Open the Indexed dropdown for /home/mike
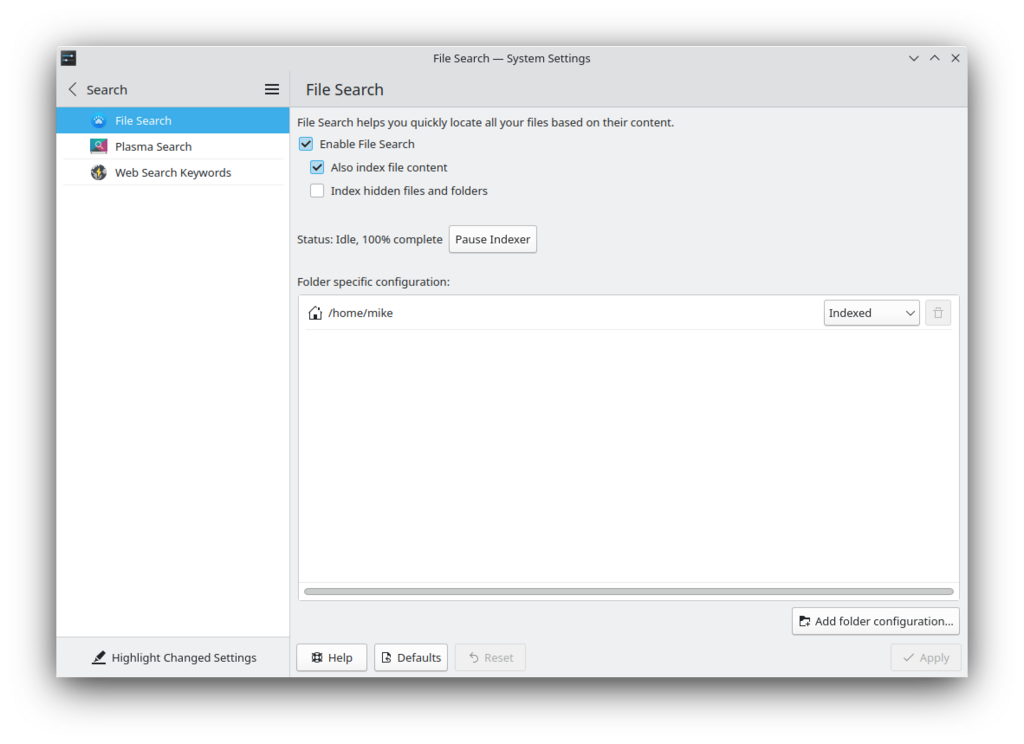Viewport: 1024px width, 744px height. [x=871, y=313]
